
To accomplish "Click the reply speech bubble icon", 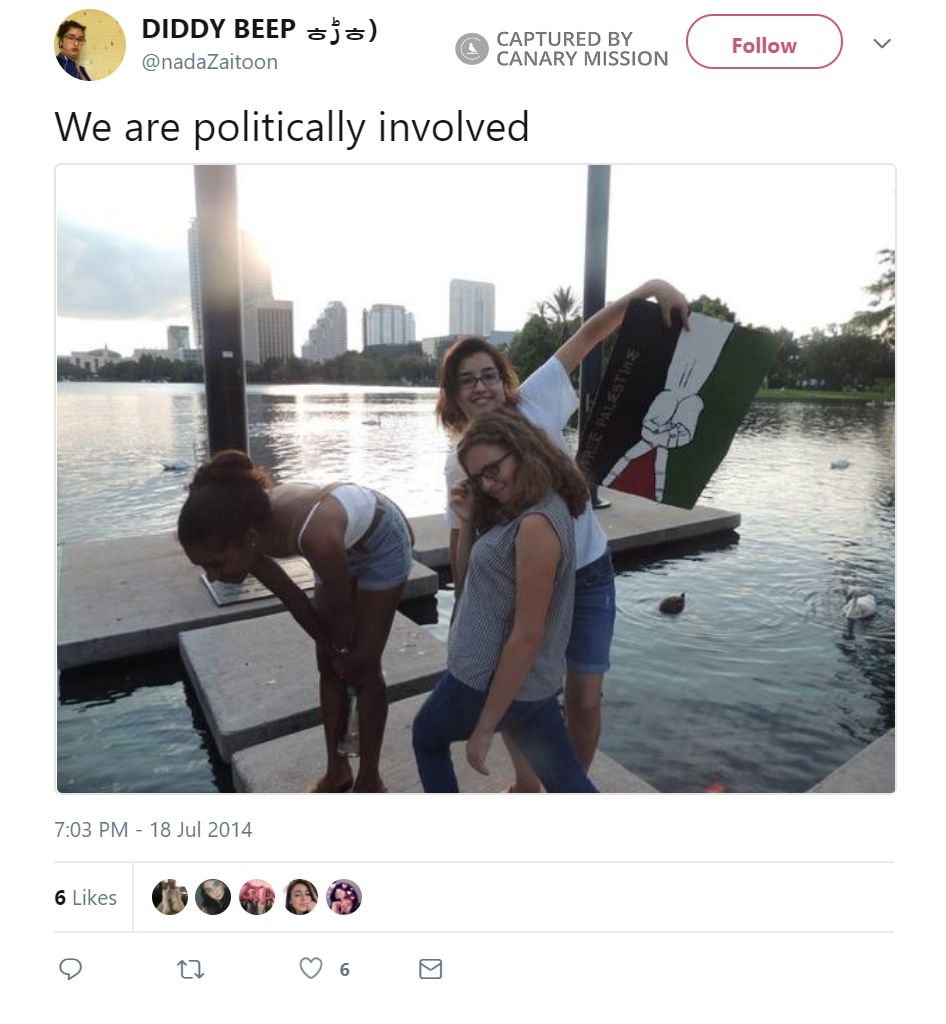I will (x=70, y=968).
